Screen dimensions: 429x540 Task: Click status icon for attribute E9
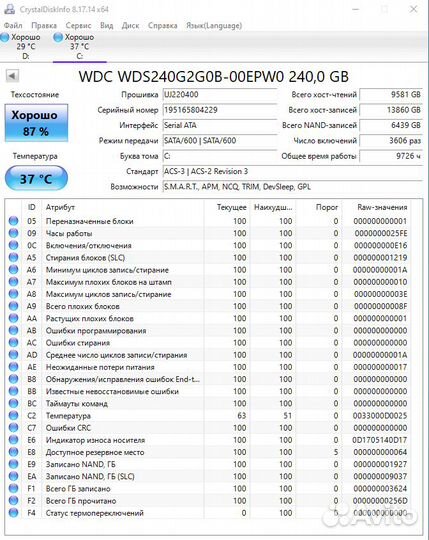(13, 464)
